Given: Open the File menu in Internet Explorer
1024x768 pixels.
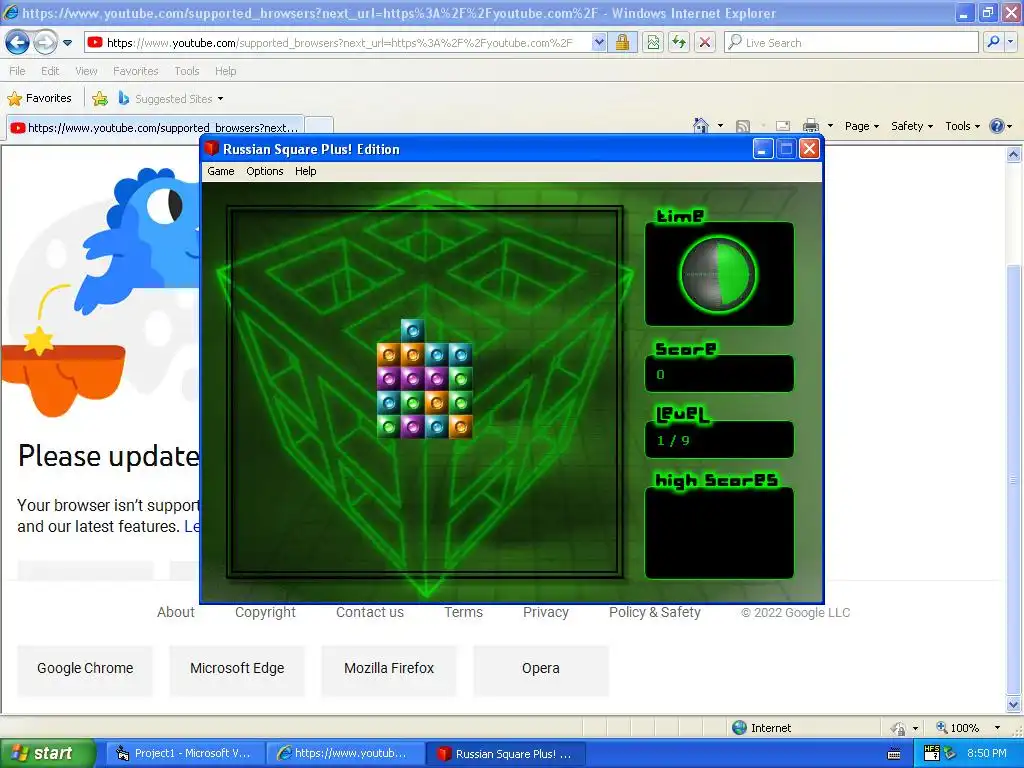Looking at the screenshot, I should point(18,71).
